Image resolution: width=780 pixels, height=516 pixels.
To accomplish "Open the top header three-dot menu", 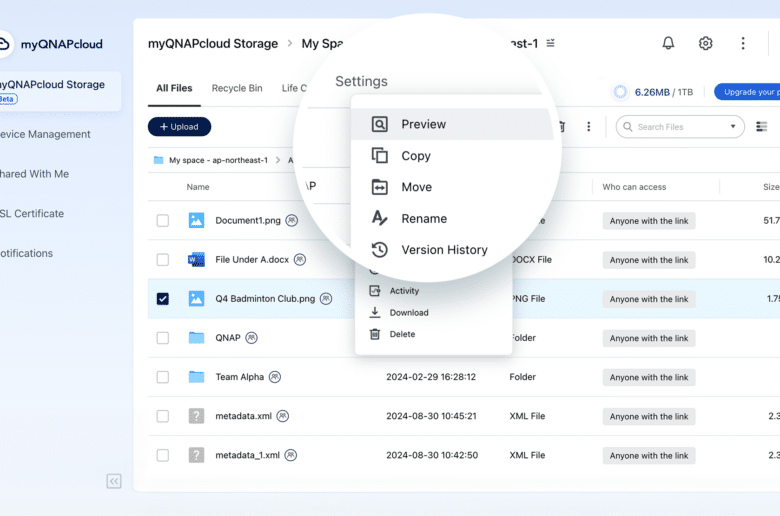I will pyautogui.click(x=743, y=43).
